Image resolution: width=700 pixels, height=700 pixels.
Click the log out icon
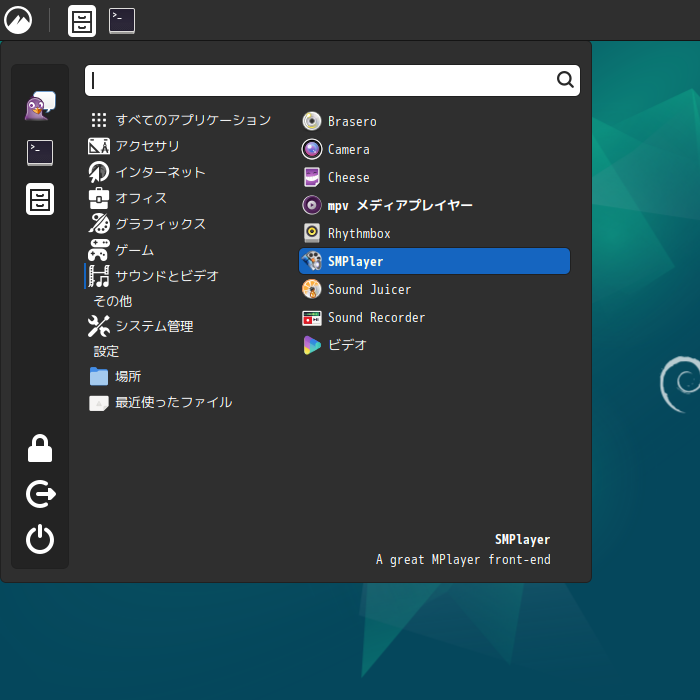[x=40, y=494]
